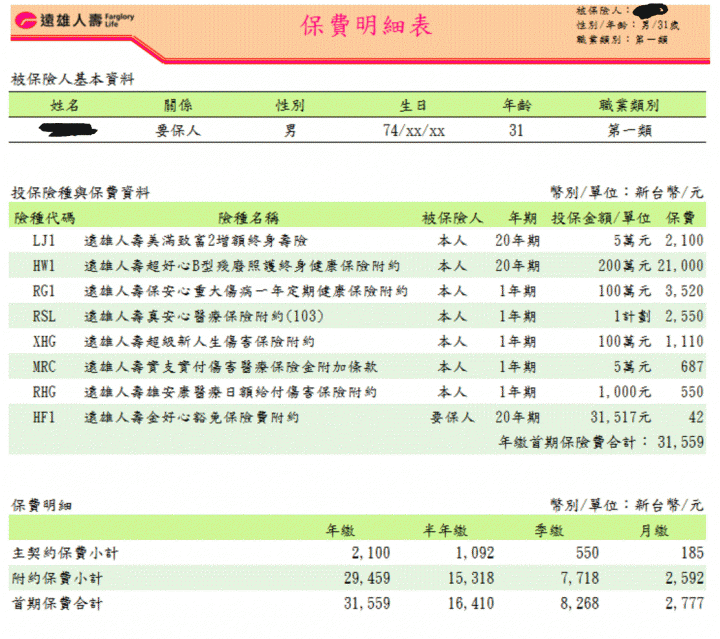
Task: Click the 主契約保費小計 row label
Action: (65, 553)
